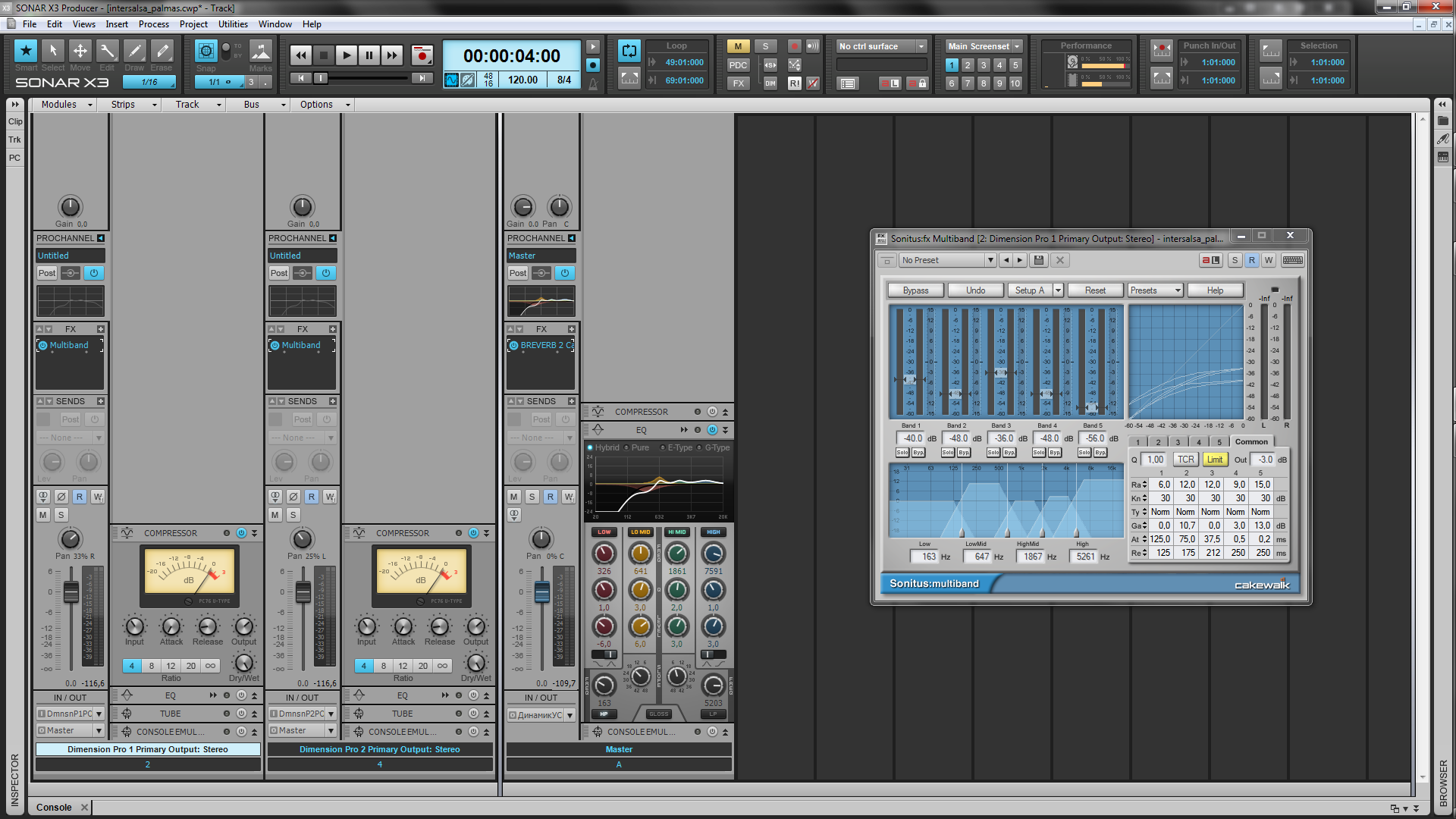The width and height of the screenshot is (1456, 819).
Task: Select ratio 8 on first strip compressor
Action: click(x=151, y=666)
